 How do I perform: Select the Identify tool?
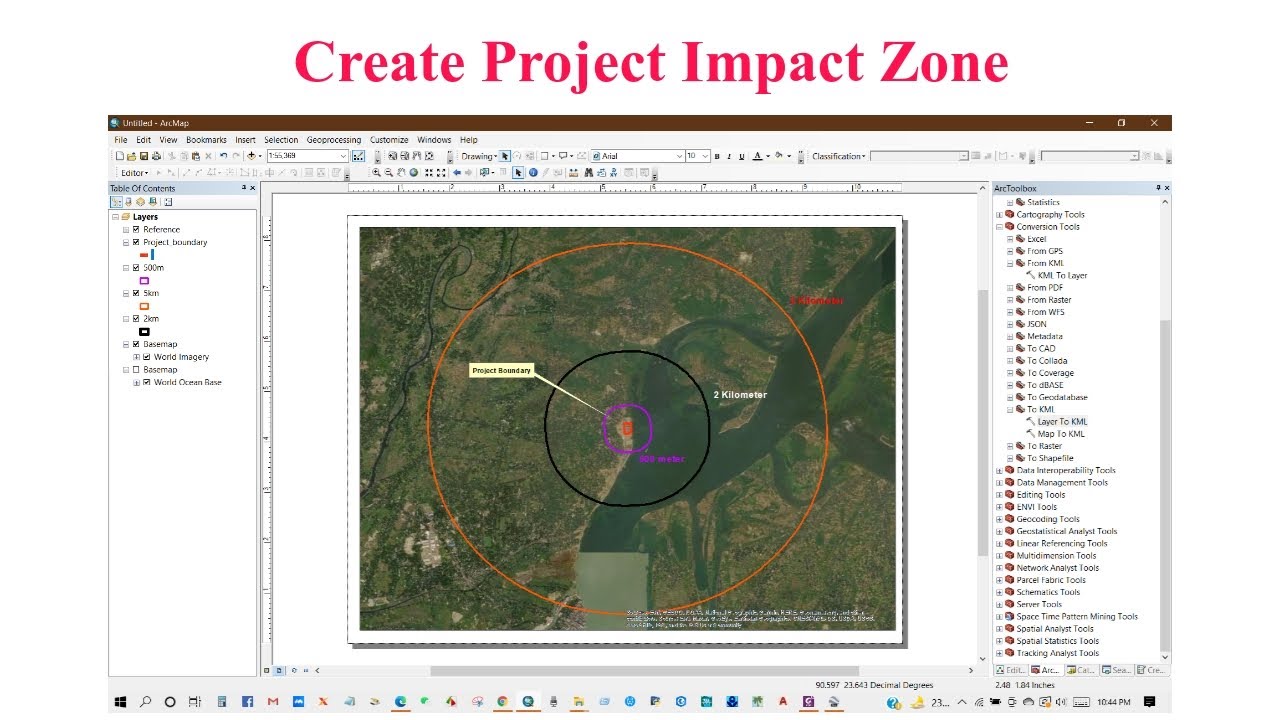(x=533, y=172)
